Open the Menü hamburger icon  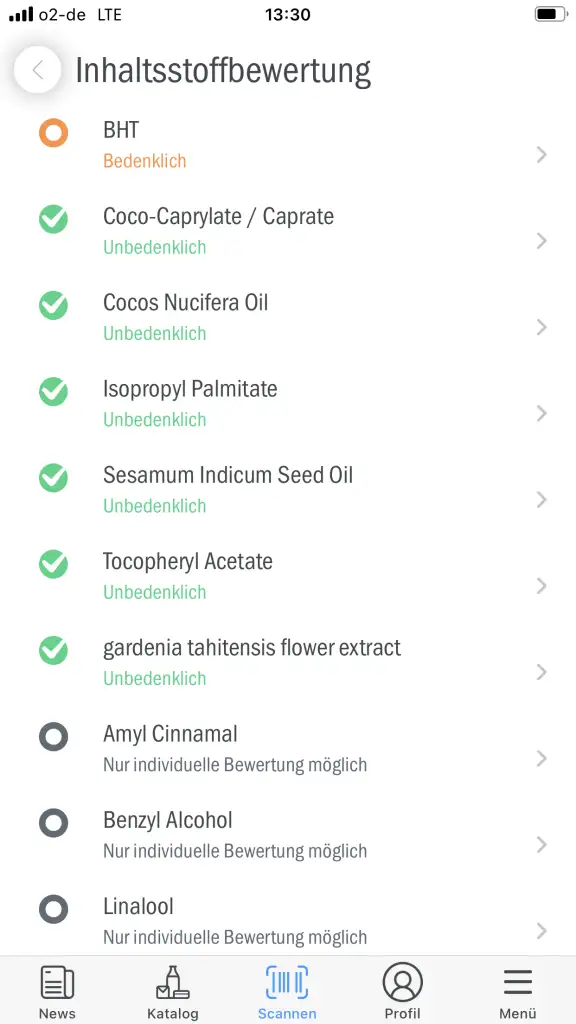pos(518,982)
